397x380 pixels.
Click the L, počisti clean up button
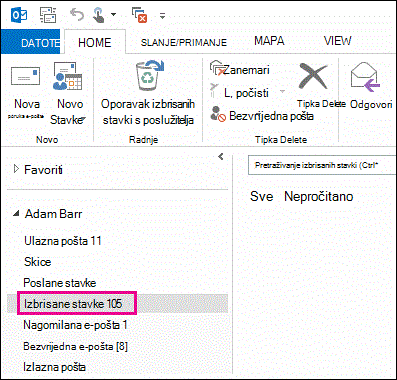[239, 93]
